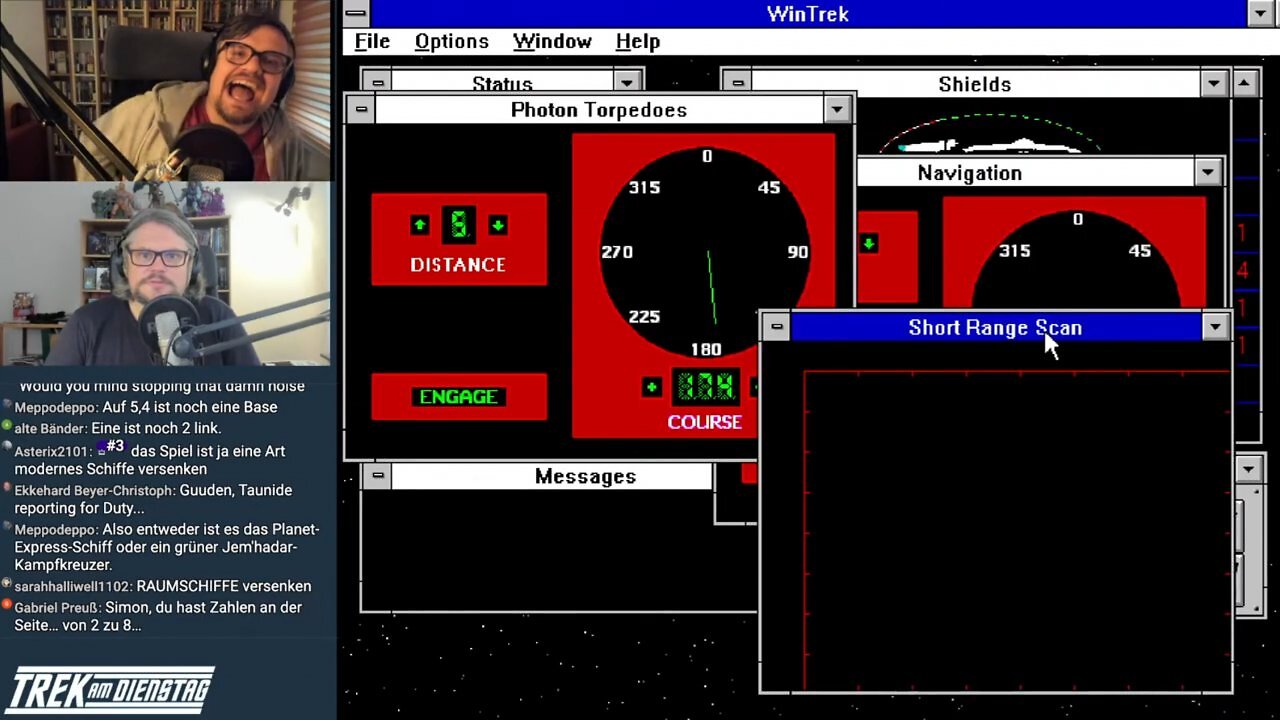The width and height of the screenshot is (1280, 720).
Task: Click the torpedo COURSE digital display
Action: 706,387
